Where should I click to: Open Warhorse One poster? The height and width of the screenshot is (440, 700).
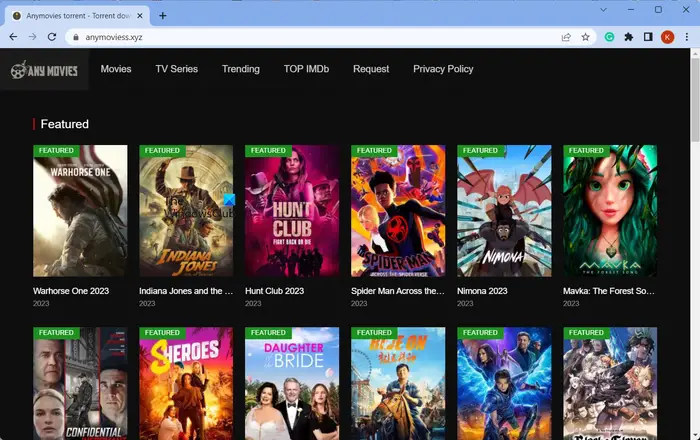pyautogui.click(x=80, y=211)
